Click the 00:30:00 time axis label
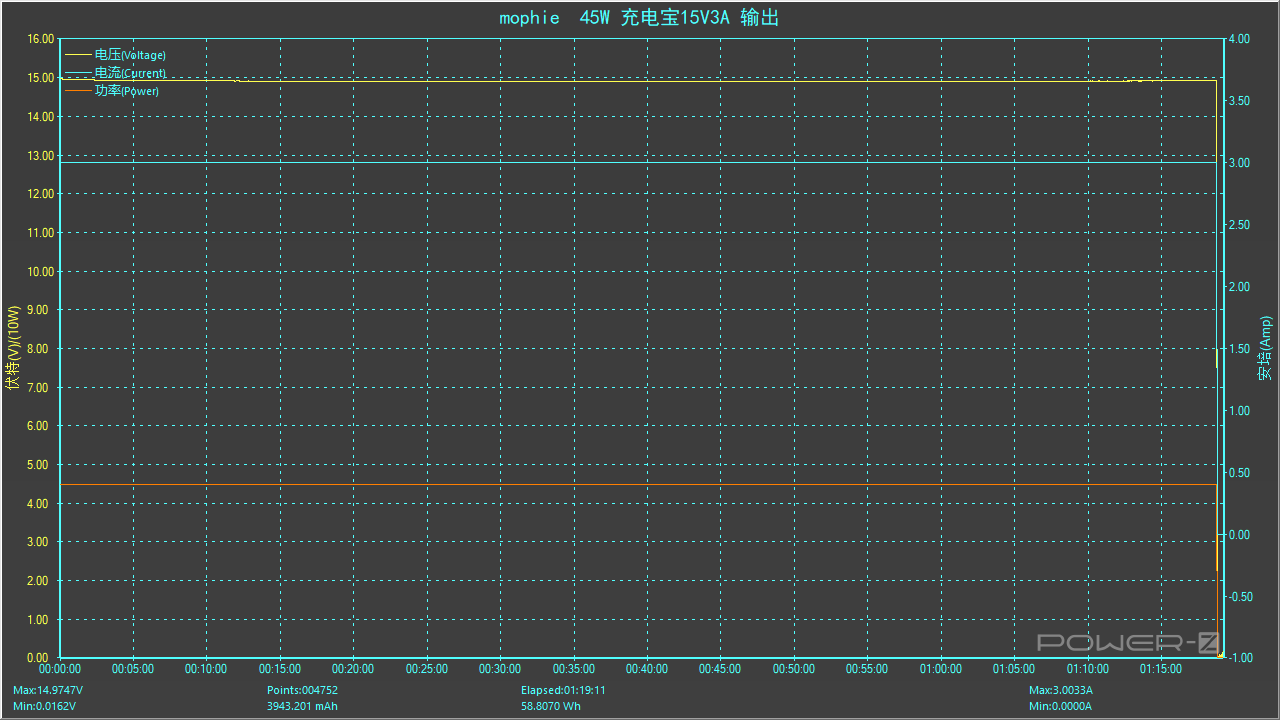Viewport: 1280px width, 720px height. pos(500,670)
